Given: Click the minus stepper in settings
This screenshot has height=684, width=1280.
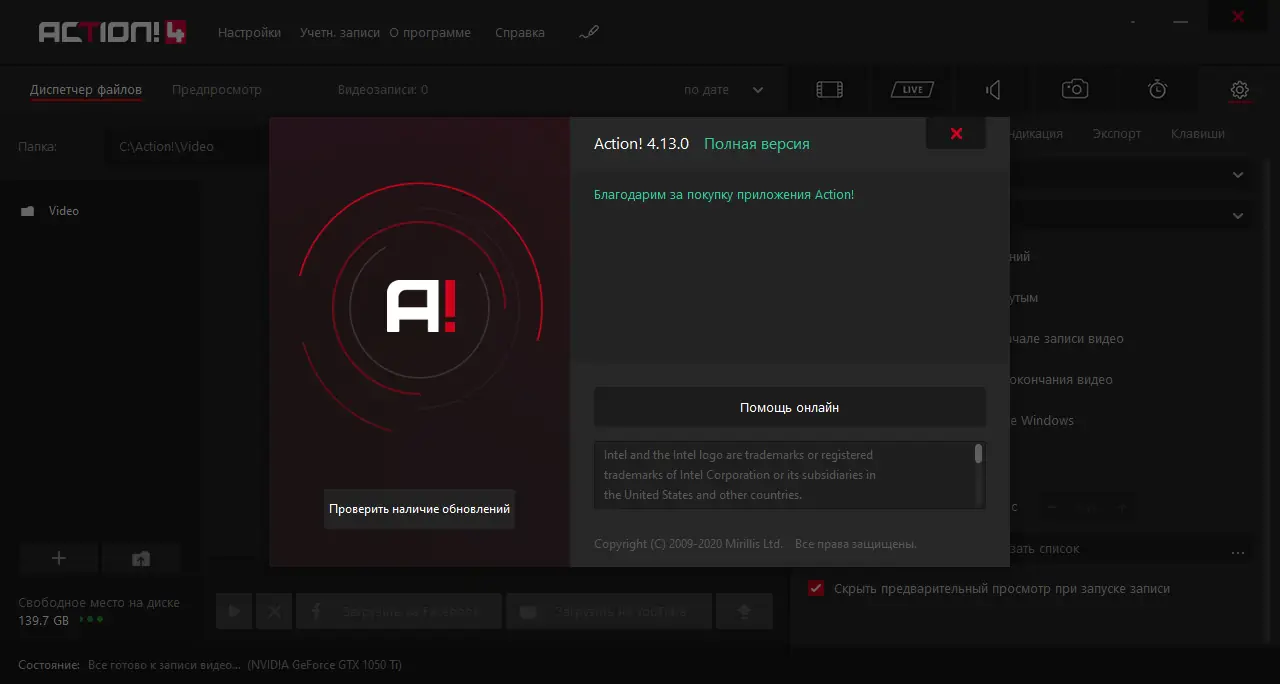Looking at the screenshot, I should pyautogui.click(x=1053, y=508).
